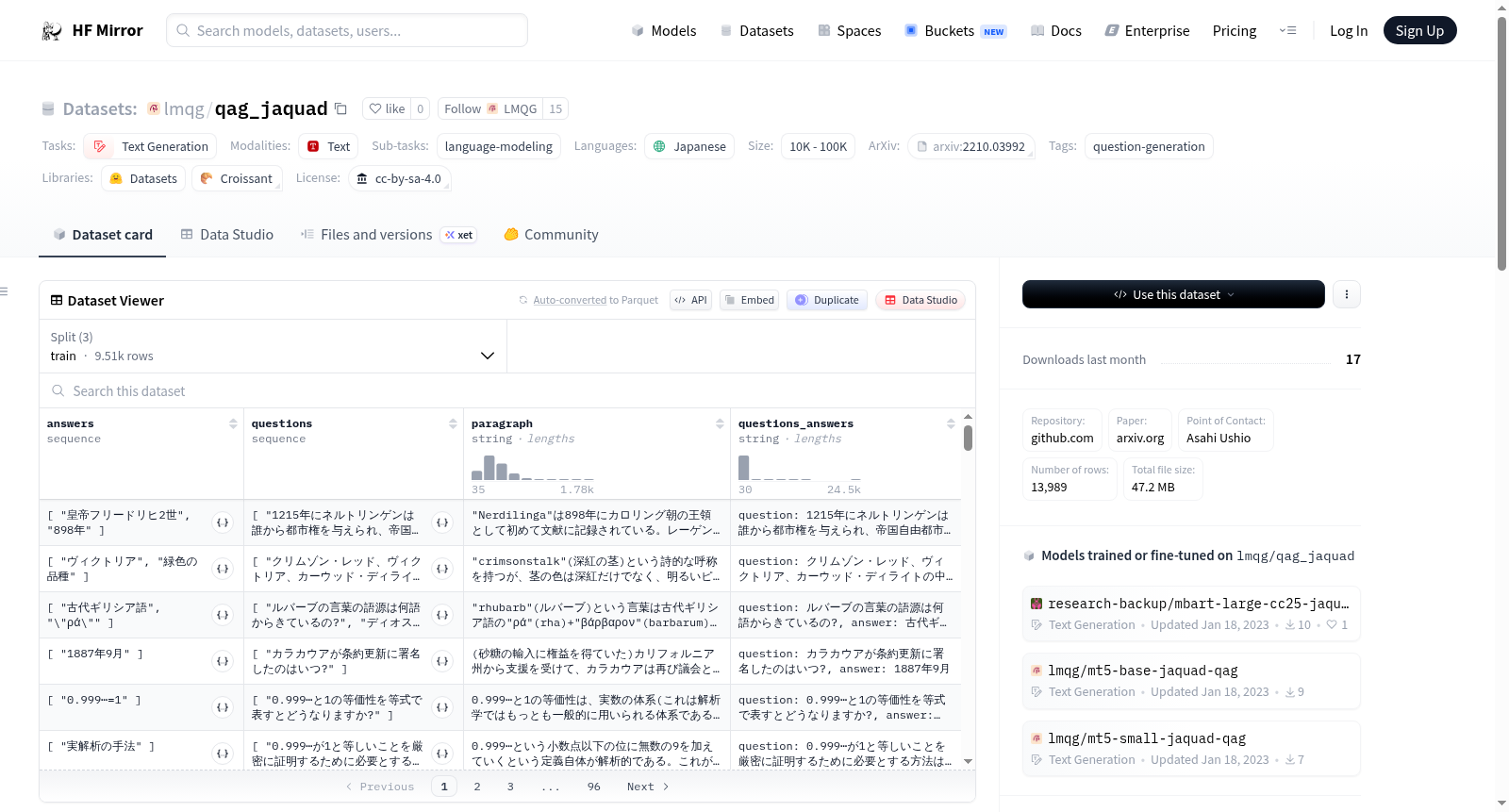
Task: Open the cc-by-sa-4.0 license tag
Action: point(399,178)
